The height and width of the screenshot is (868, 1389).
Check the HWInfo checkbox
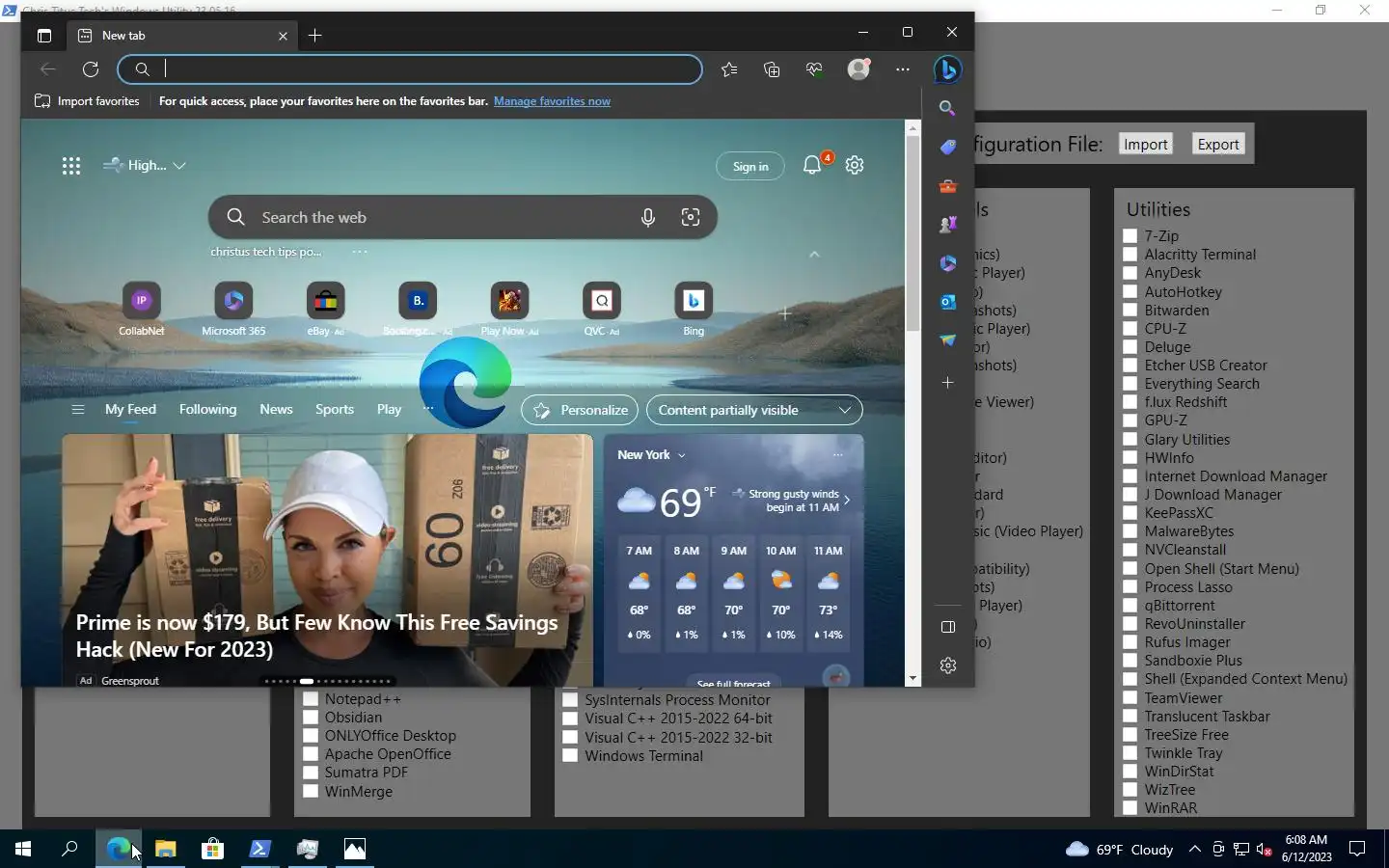point(1130,458)
